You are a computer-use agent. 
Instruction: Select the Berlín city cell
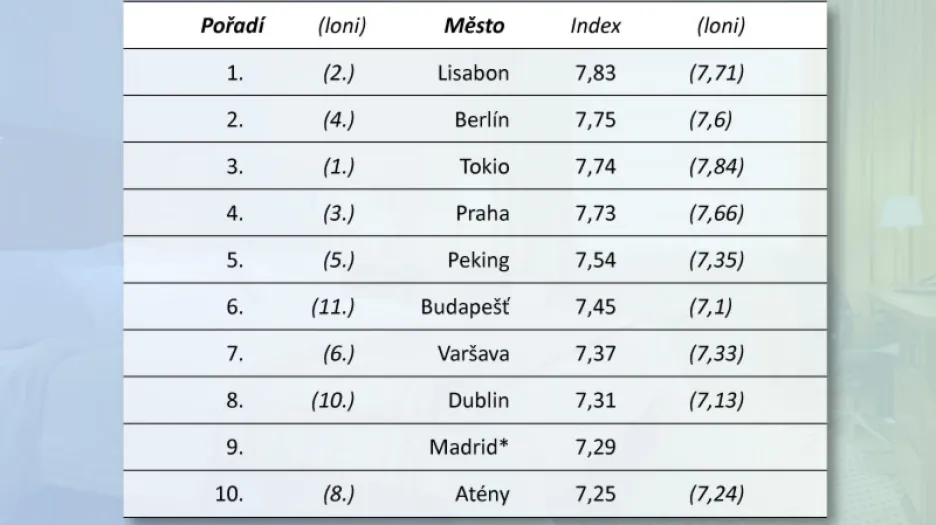(482, 119)
